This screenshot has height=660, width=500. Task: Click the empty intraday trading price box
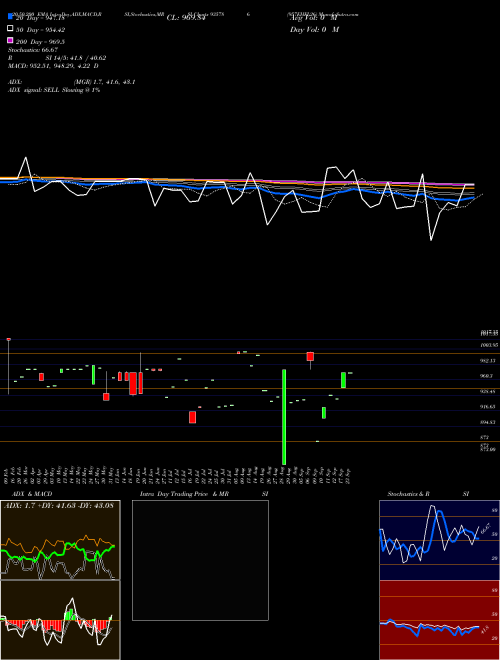pyautogui.click(x=200, y=560)
